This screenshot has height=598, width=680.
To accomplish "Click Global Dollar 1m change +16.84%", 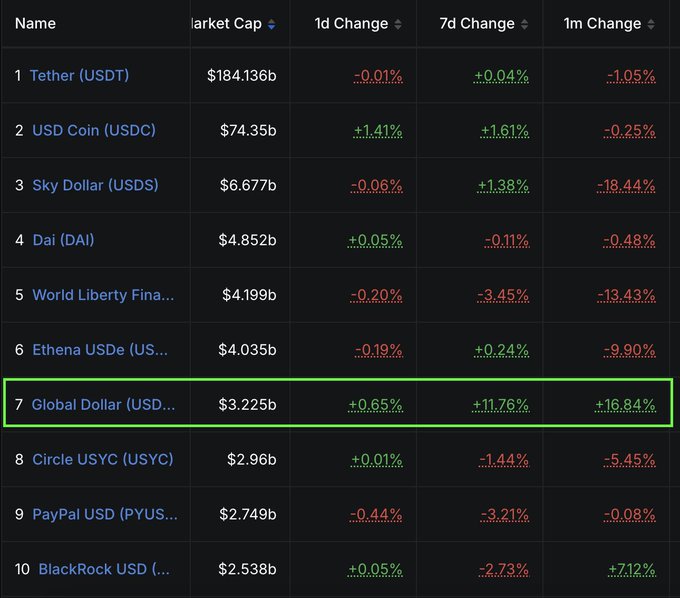I will click(x=625, y=405).
